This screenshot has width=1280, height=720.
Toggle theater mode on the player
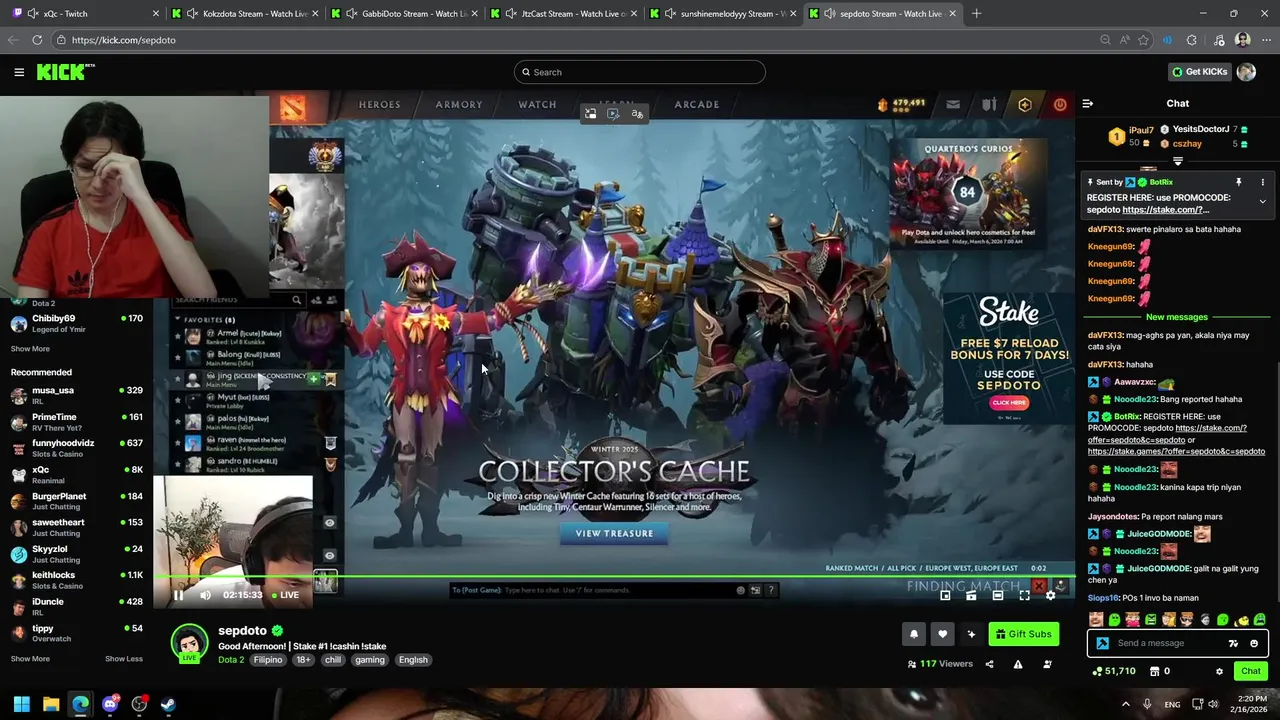click(x=997, y=595)
